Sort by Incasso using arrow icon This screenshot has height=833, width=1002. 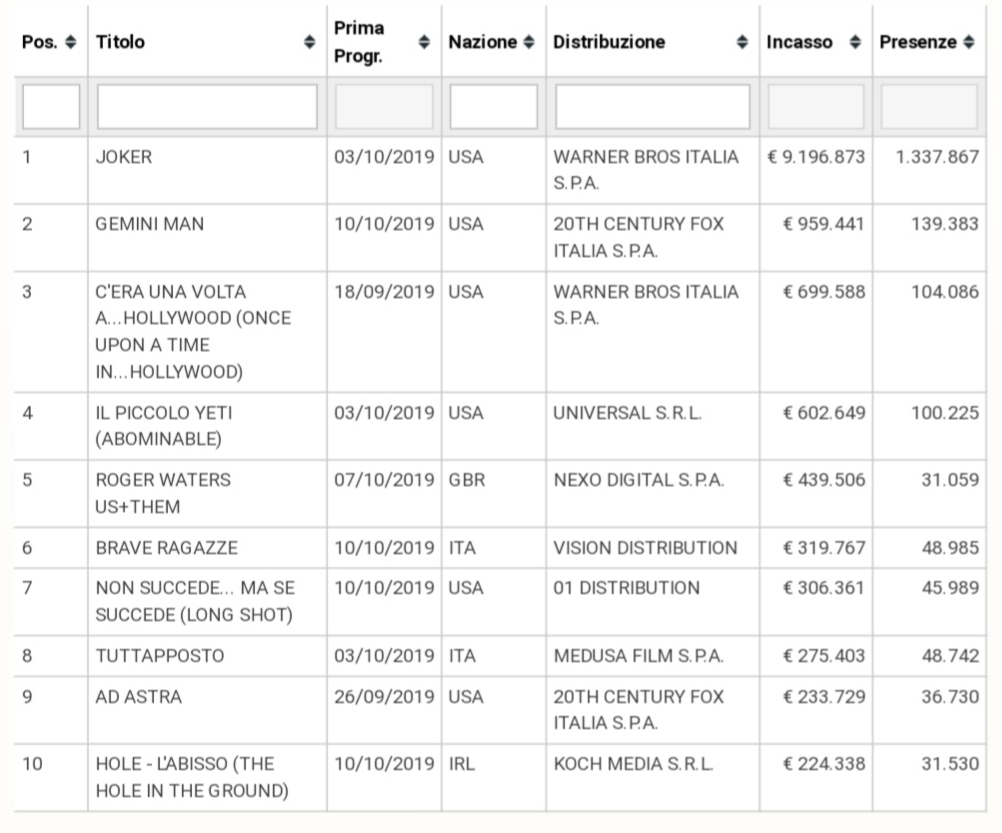(854, 43)
